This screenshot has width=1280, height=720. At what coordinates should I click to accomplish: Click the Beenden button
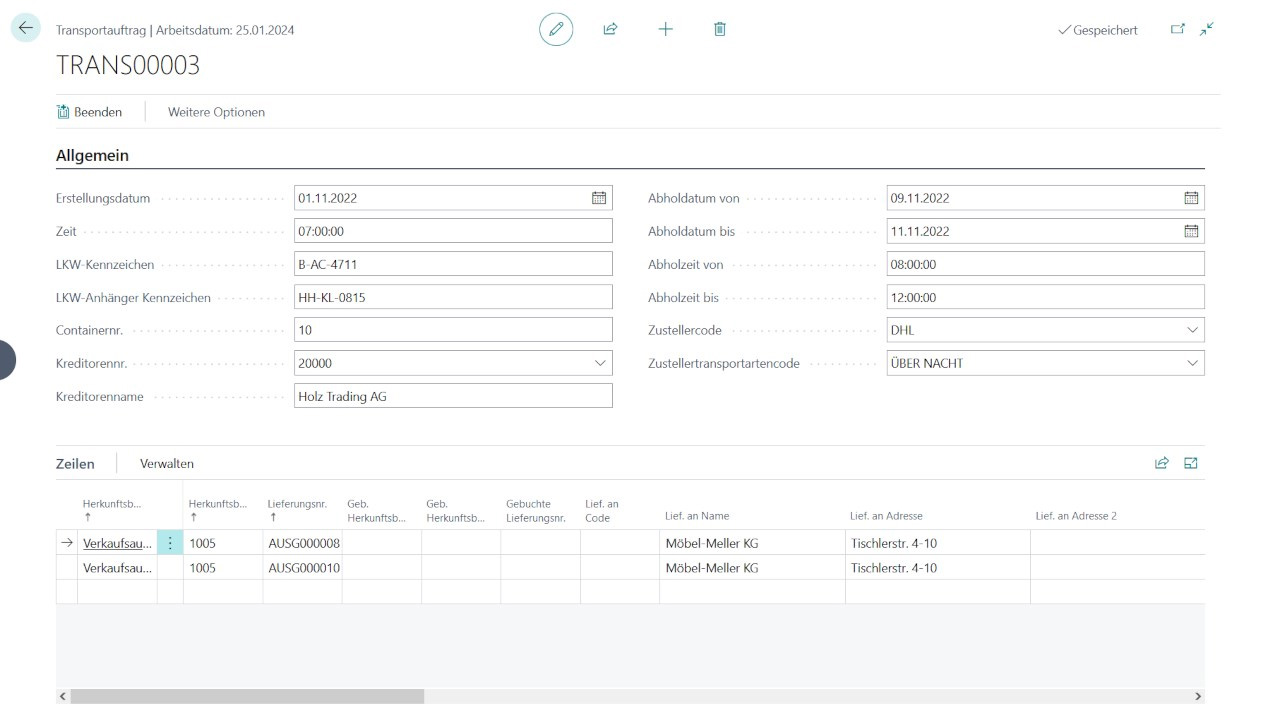(x=90, y=112)
